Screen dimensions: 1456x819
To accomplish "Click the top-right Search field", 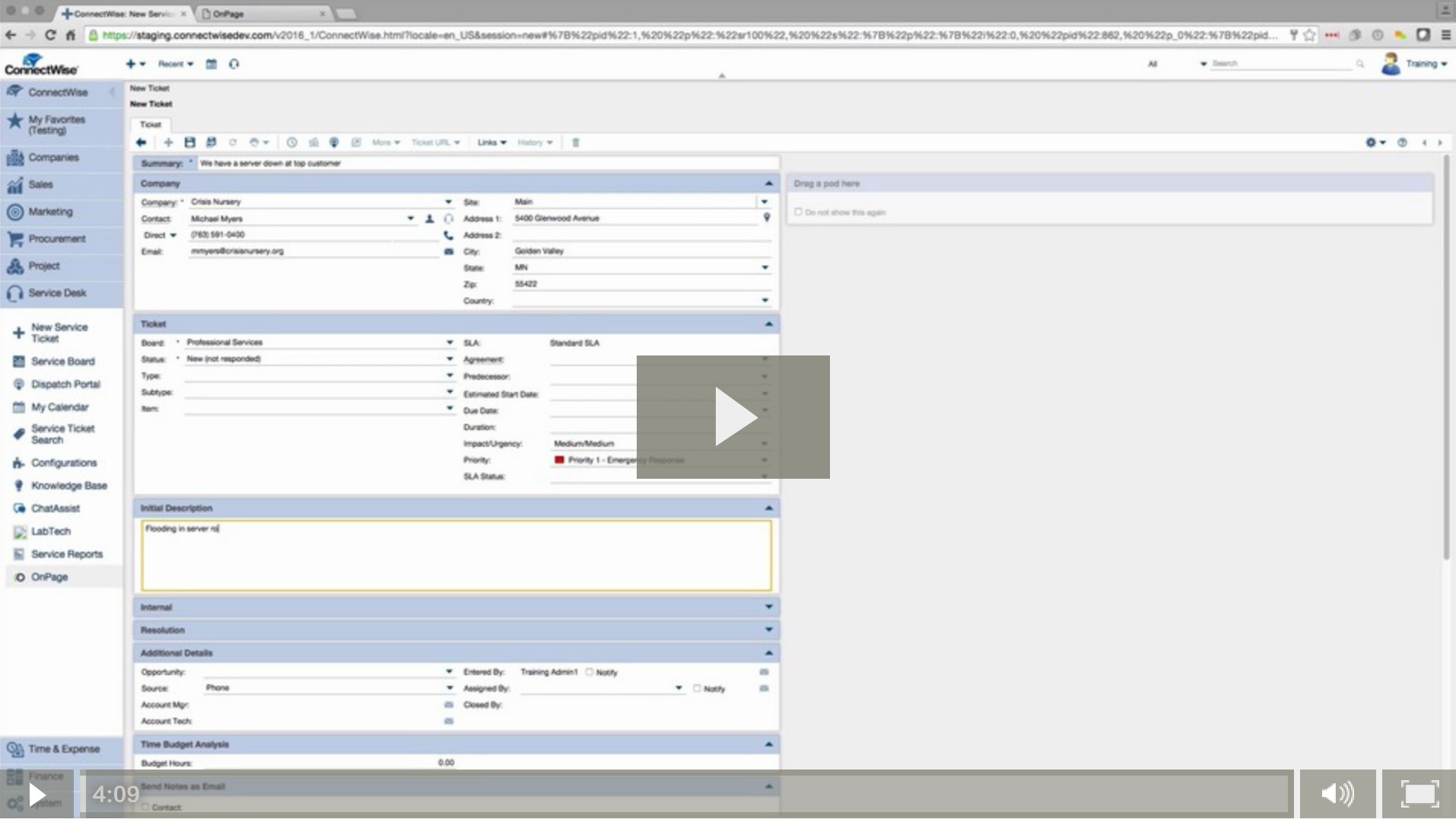I will pos(1281,64).
